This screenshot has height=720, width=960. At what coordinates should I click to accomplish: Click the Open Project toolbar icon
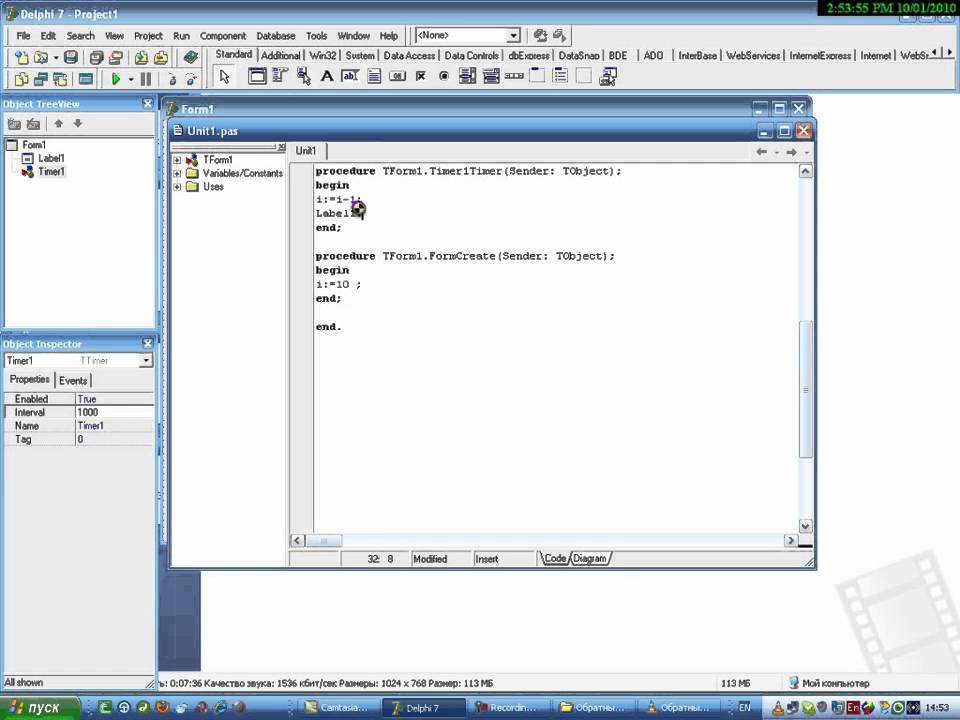click(x=116, y=58)
